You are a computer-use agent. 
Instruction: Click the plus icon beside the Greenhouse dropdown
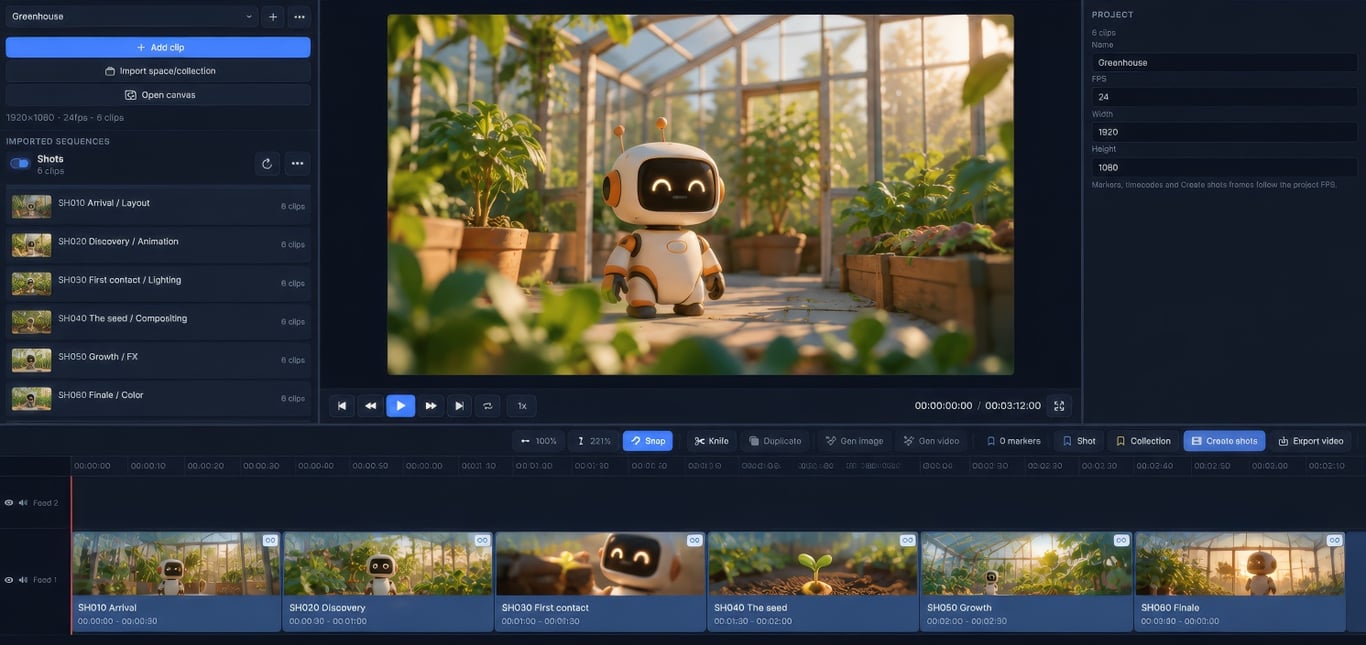coord(273,16)
